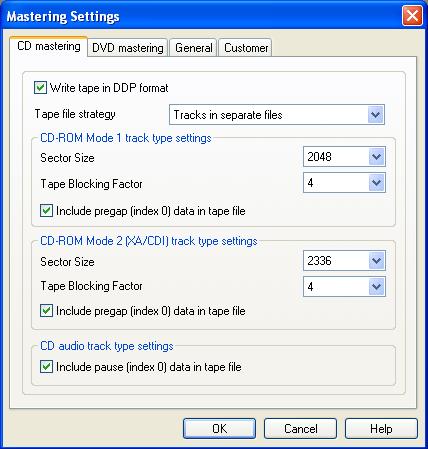Image resolution: width=428 pixels, height=449 pixels.
Task: Select the Customer tab
Action: click(246, 48)
